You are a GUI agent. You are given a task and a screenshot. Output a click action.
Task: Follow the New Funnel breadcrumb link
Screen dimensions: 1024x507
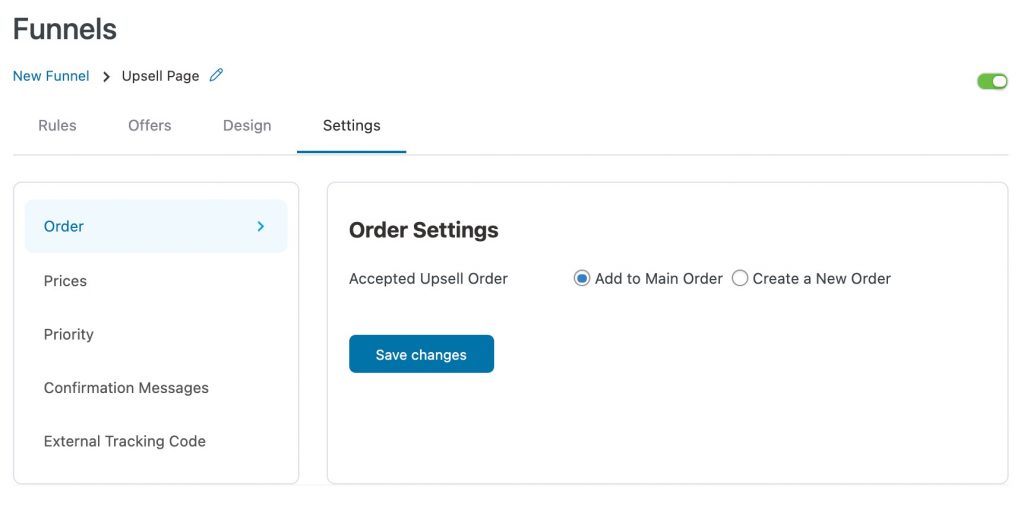(x=51, y=76)
